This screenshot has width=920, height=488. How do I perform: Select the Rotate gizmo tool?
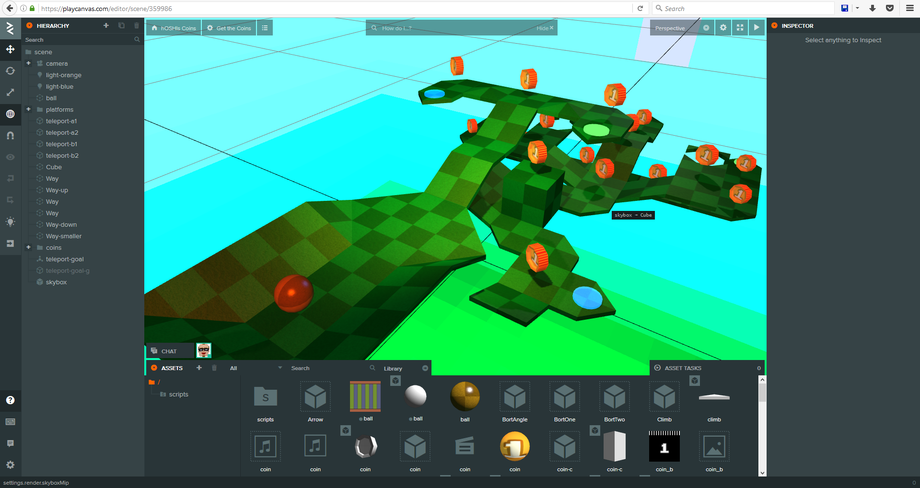click(10, 71)
